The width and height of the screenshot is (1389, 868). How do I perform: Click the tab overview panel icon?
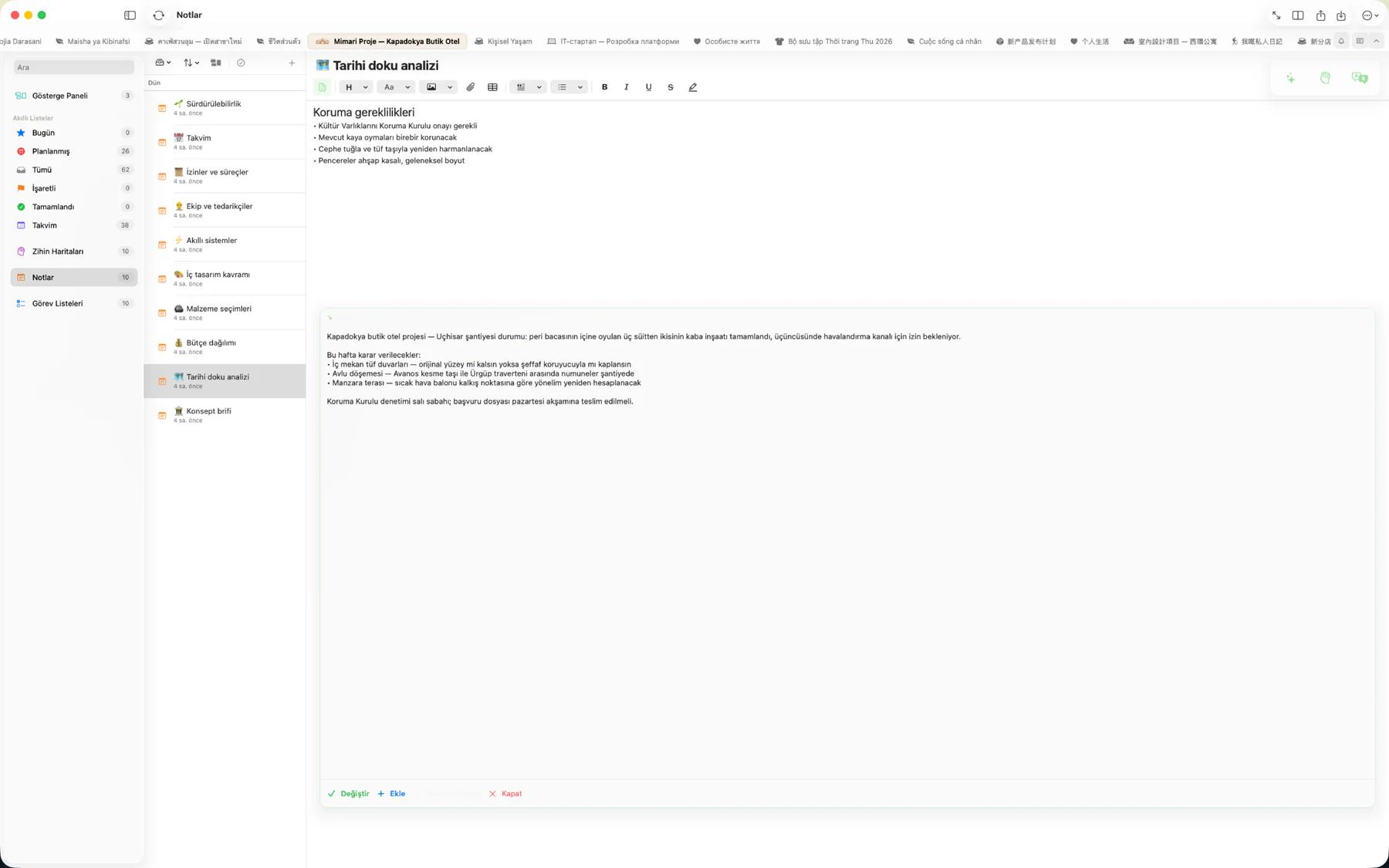(1360, 42)
